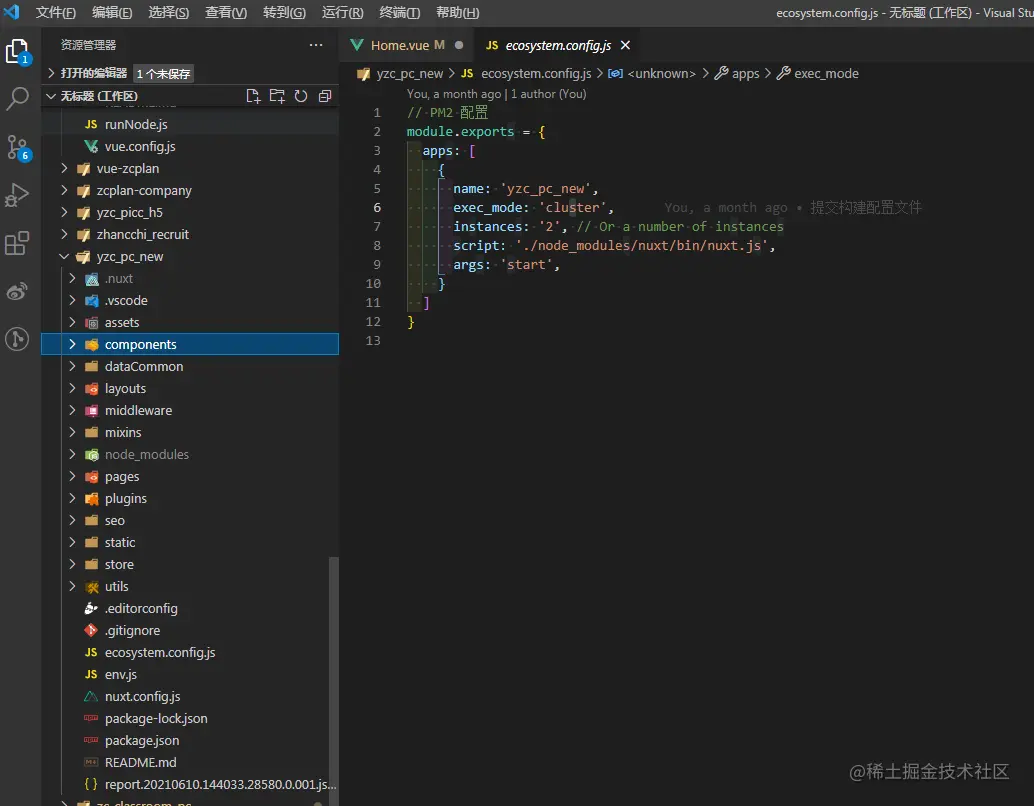This screenshot has height=806, width=1034.
Task: Expand the yzc_picc_h5 folder
Action: point(129,212)
